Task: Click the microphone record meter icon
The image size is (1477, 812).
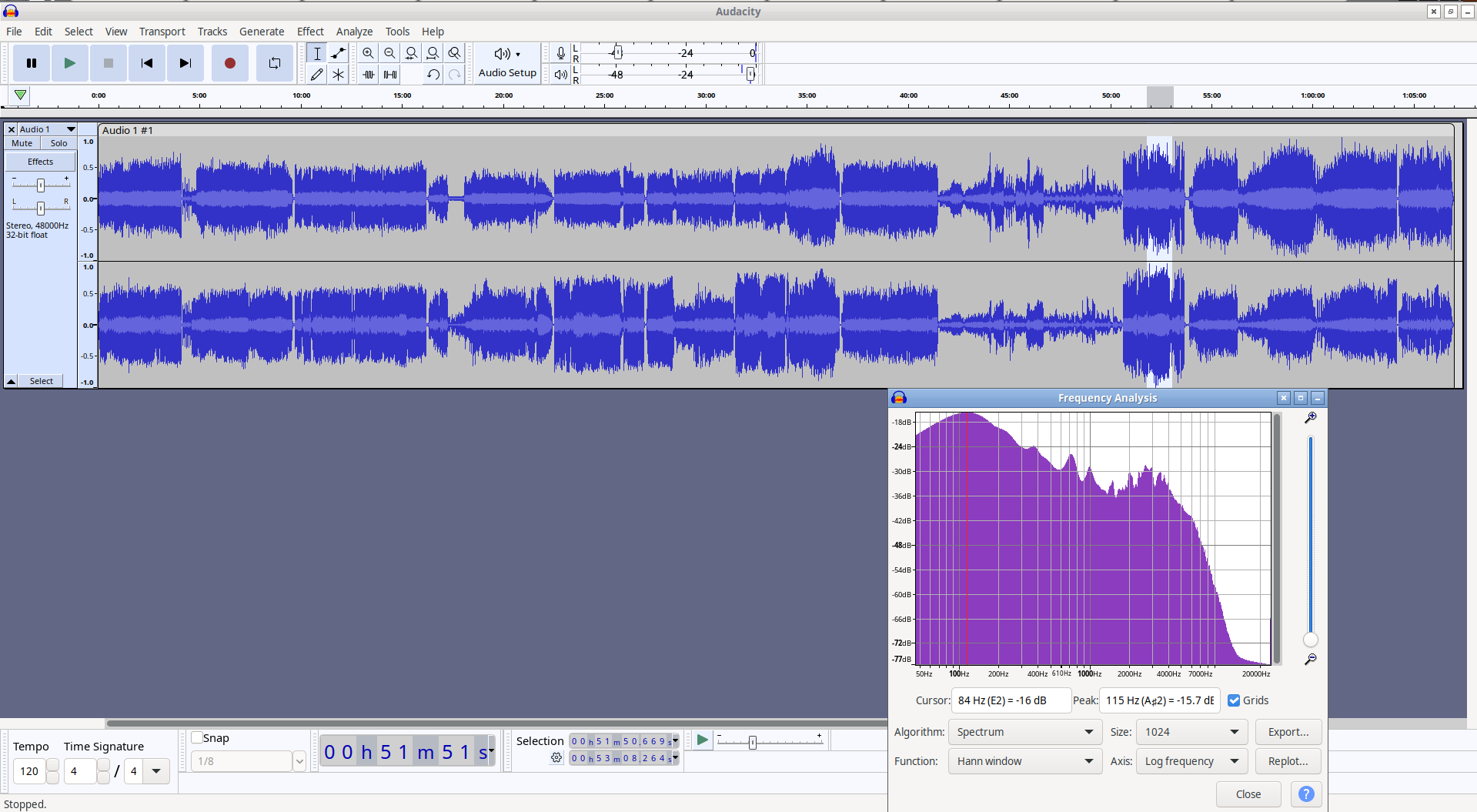Action: click(x=561, y=53)
